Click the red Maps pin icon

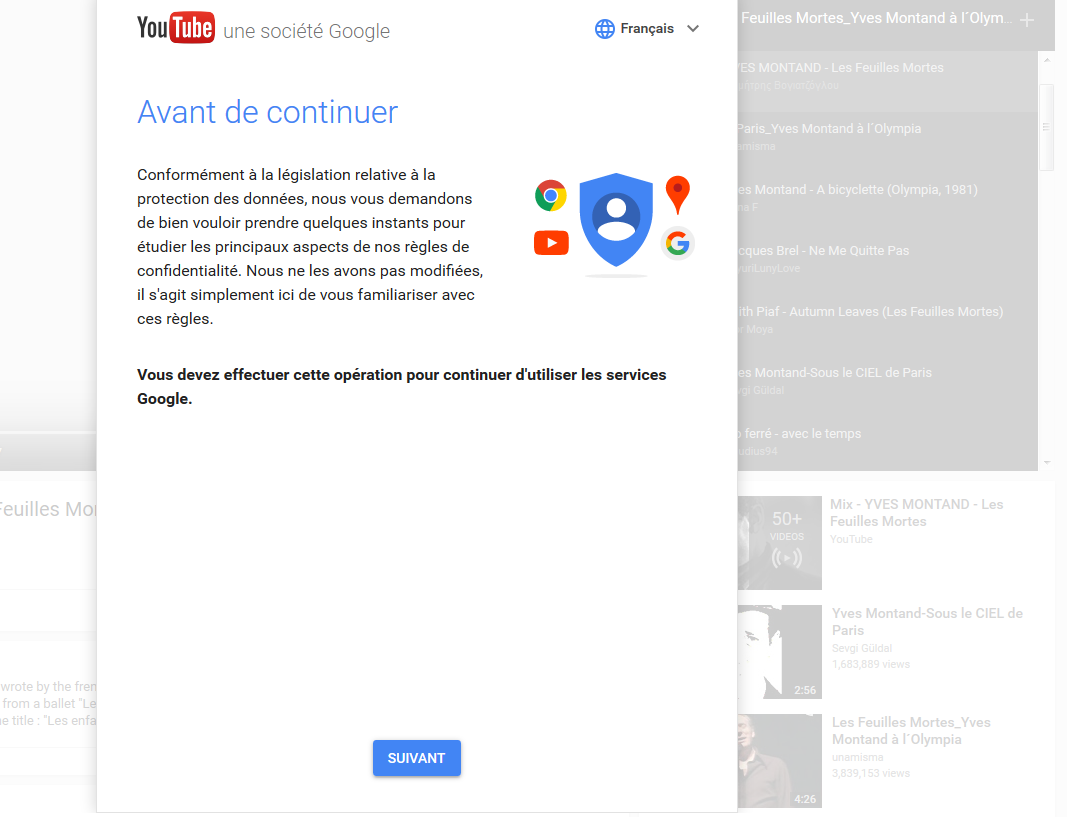click(677, 194)
